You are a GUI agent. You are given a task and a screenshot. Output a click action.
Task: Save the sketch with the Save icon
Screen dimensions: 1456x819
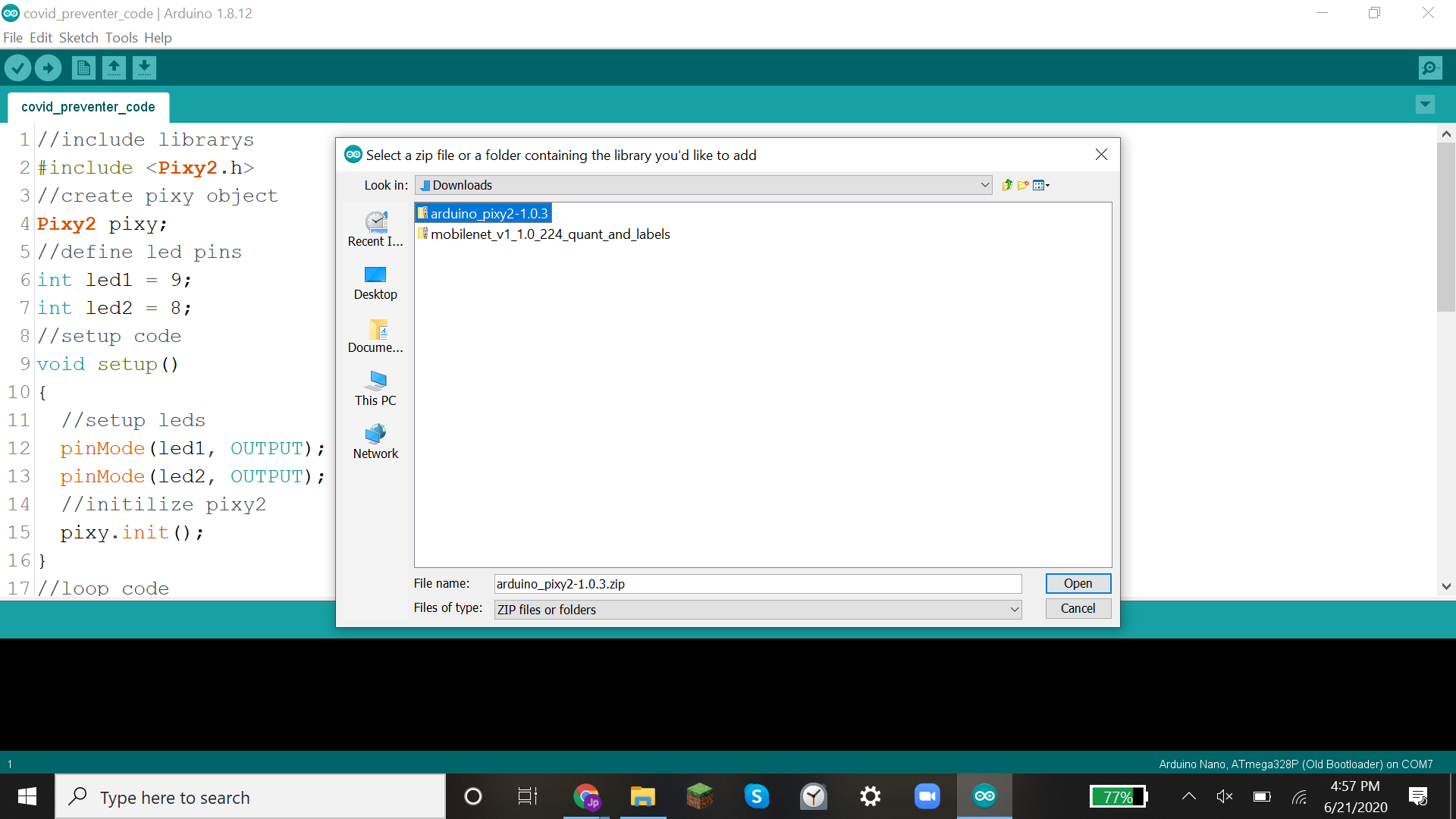[144, 67]
